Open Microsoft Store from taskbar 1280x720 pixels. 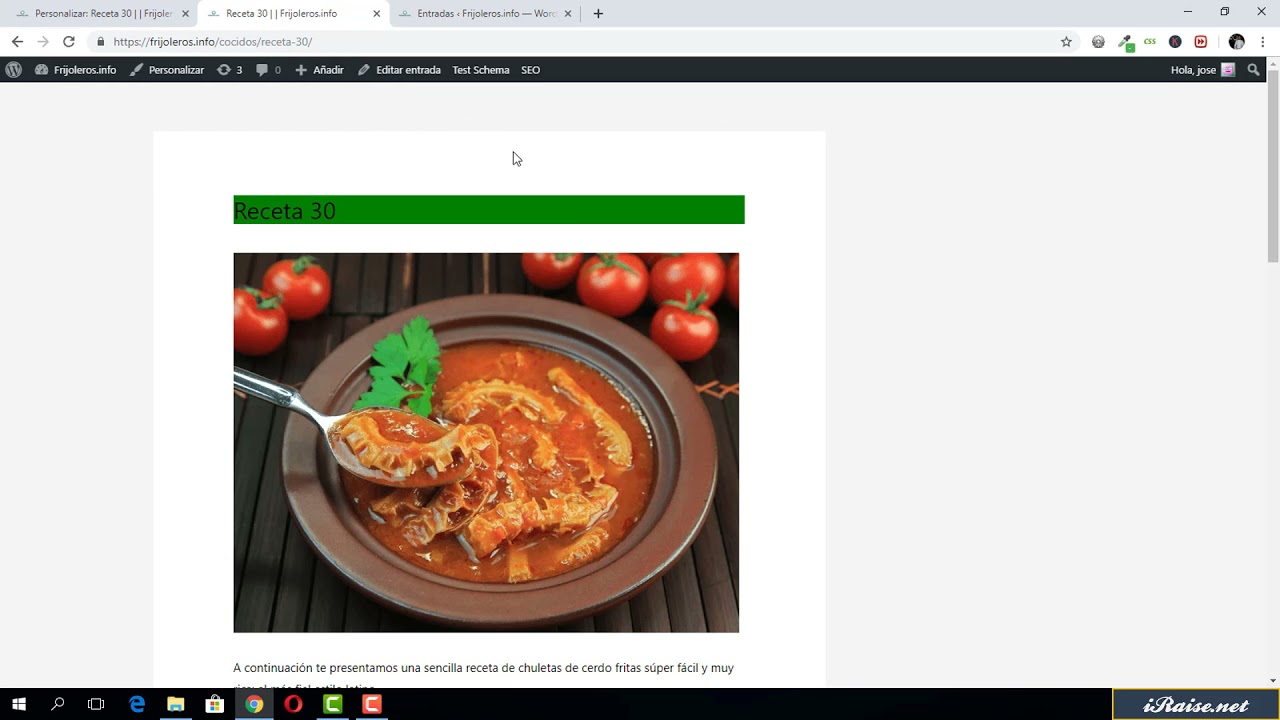click(215, 704)
